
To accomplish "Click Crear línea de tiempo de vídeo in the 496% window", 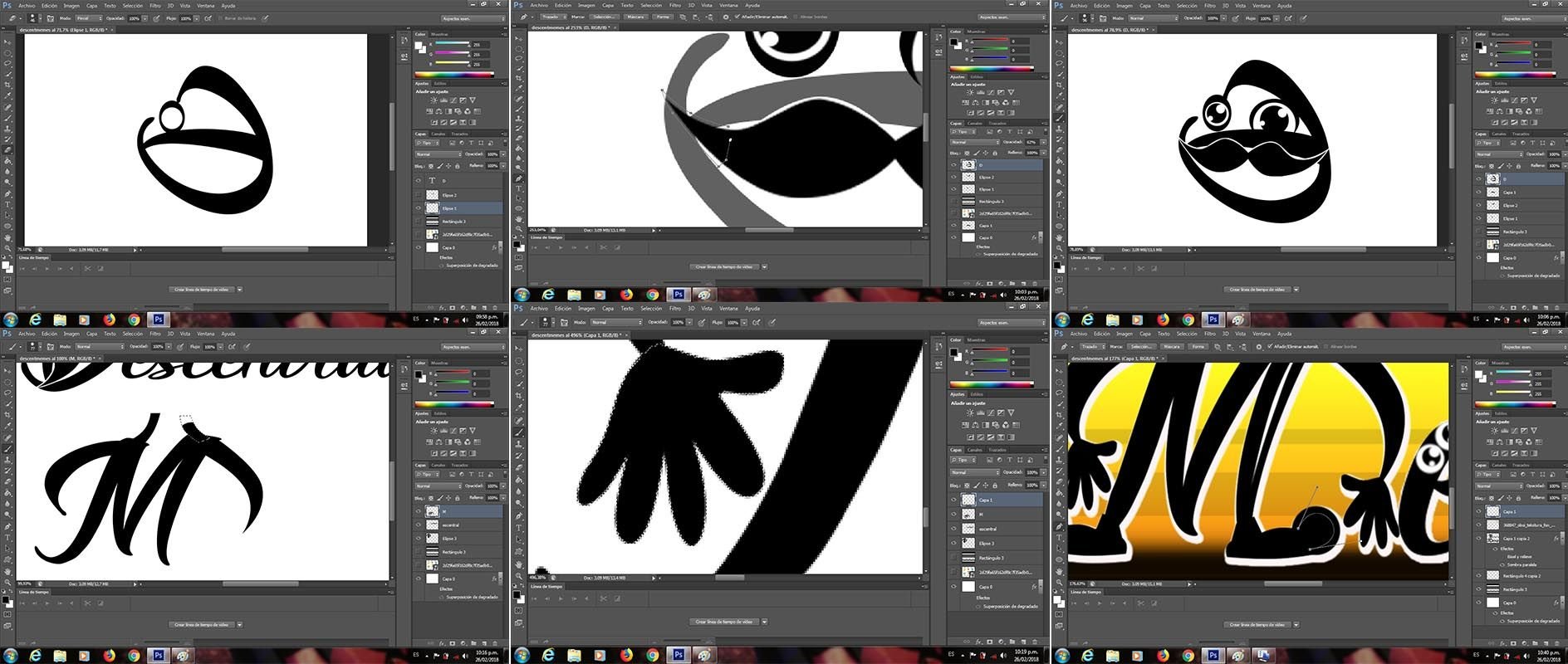I will point(725,622).
